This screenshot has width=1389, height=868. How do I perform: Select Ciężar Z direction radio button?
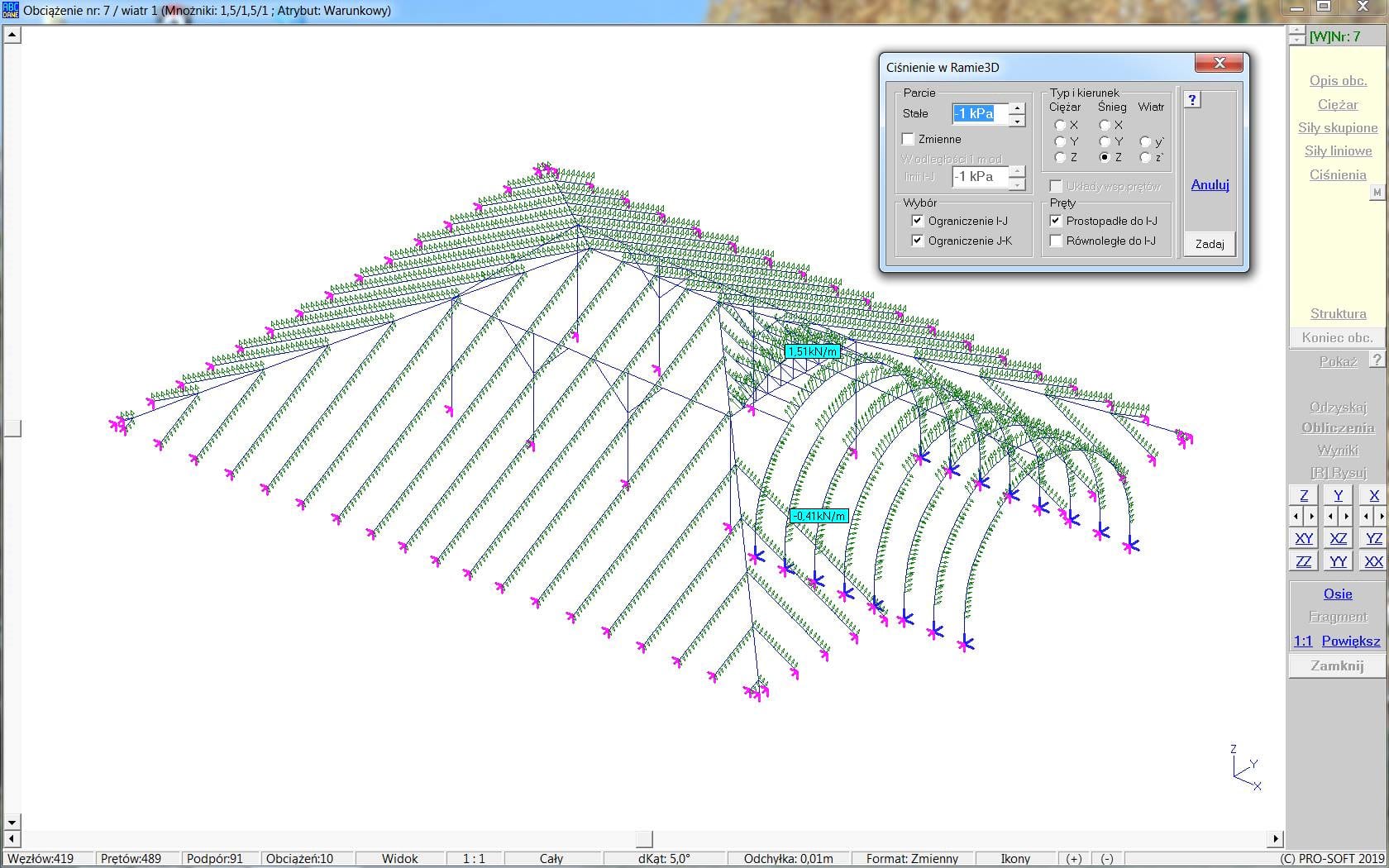tap(1060, 157)
